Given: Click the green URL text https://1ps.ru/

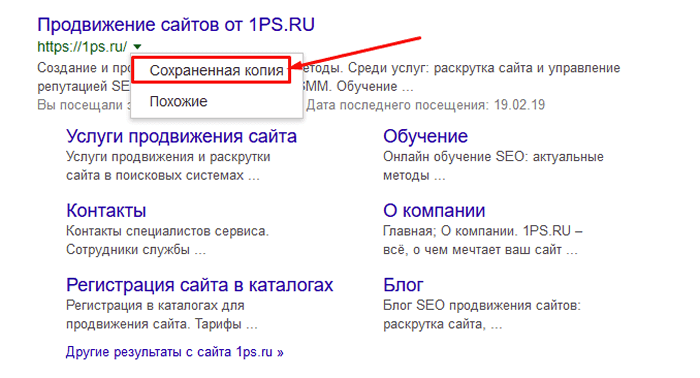Looking at the screenshot, I should 82,46.
